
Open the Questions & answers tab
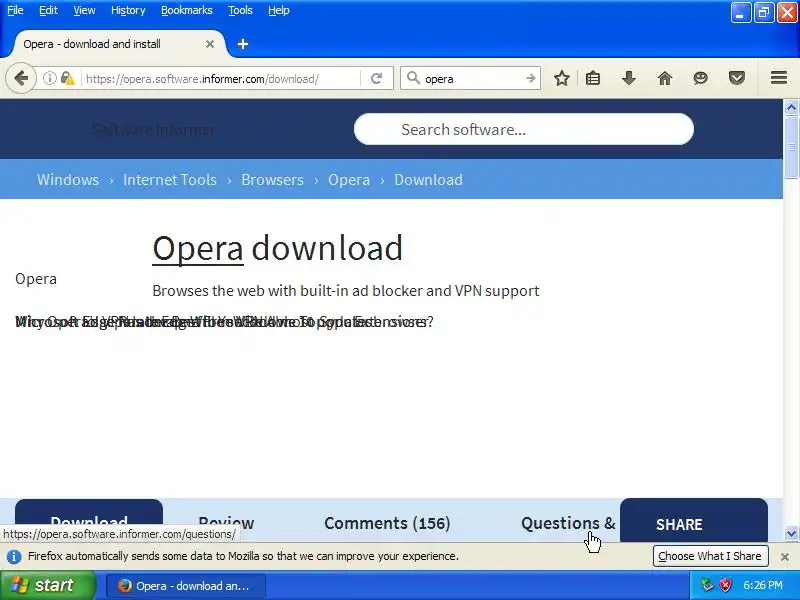[568, 523]
